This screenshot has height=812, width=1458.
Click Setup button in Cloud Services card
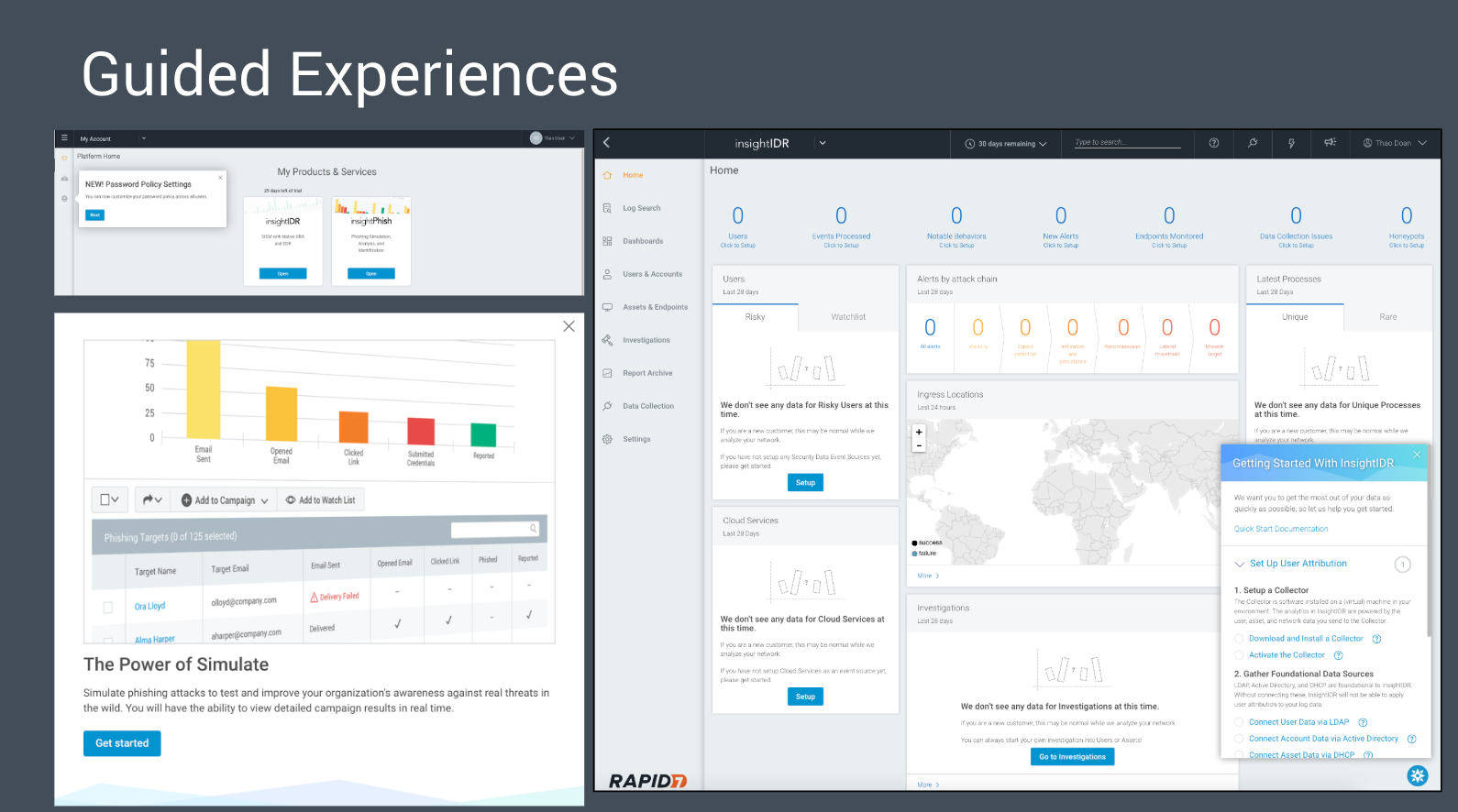805,697
